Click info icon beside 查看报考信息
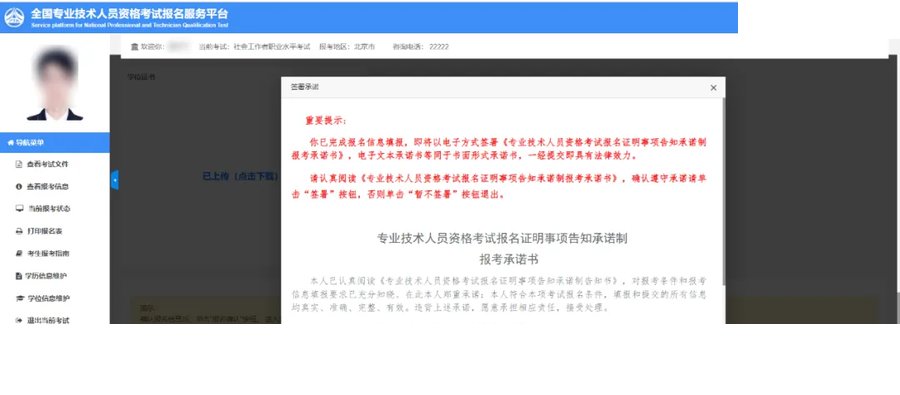Image resolution: width=900 pixels, height=395 pixels. (19, 187)
